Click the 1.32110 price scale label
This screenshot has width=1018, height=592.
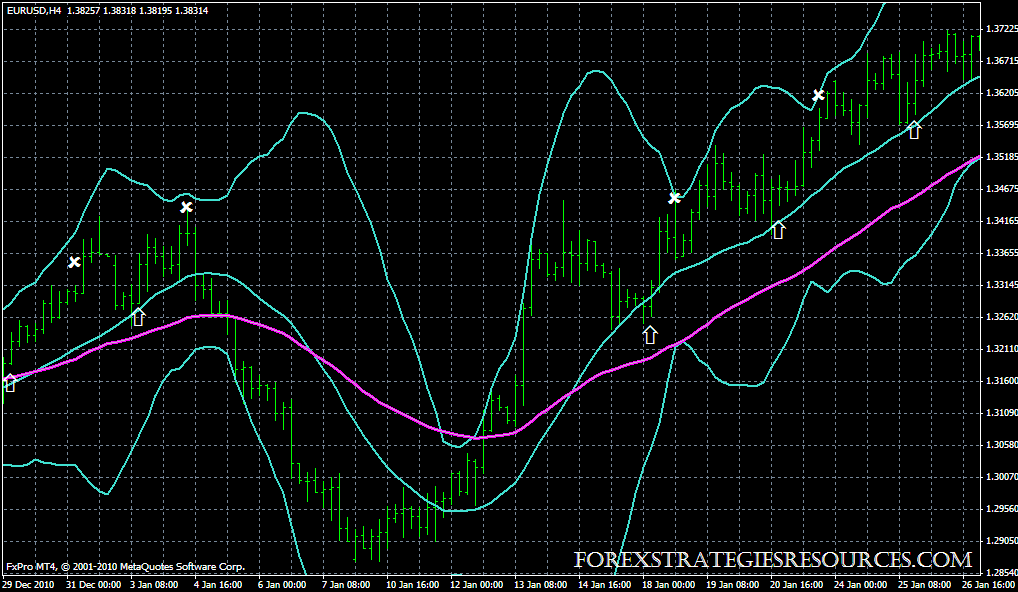1000,349
